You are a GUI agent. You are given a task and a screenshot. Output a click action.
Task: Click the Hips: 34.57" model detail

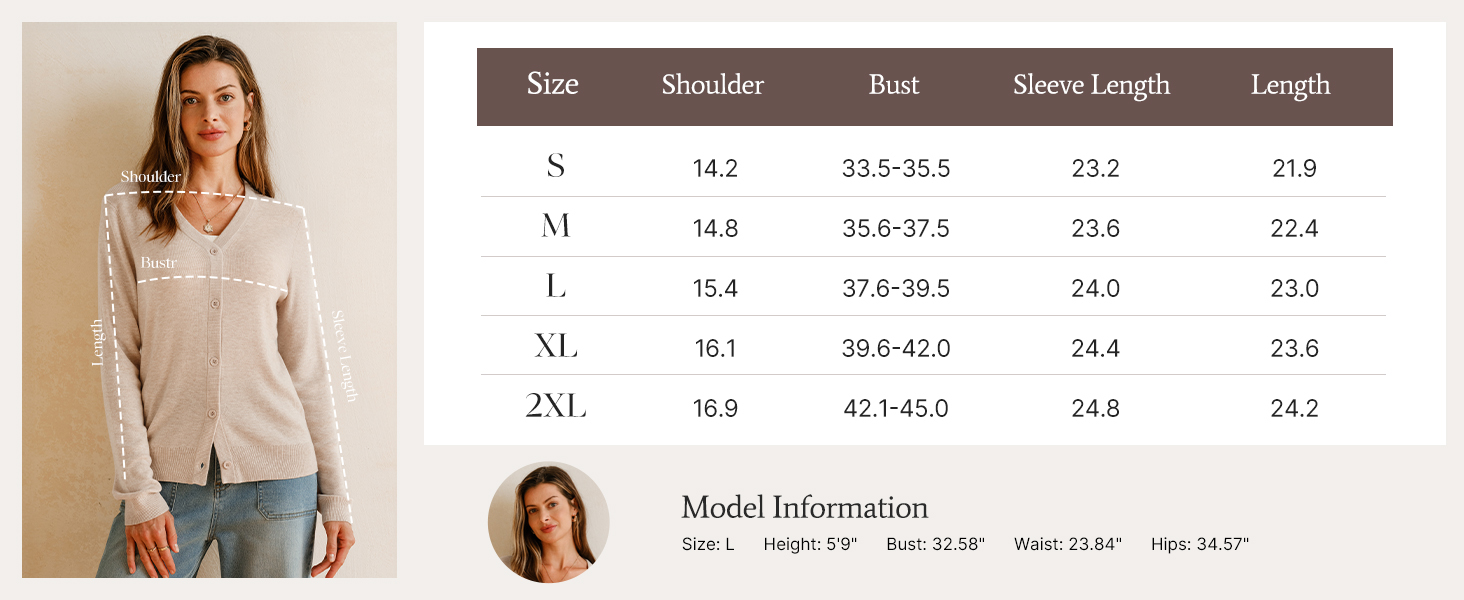click(1199, 544)
